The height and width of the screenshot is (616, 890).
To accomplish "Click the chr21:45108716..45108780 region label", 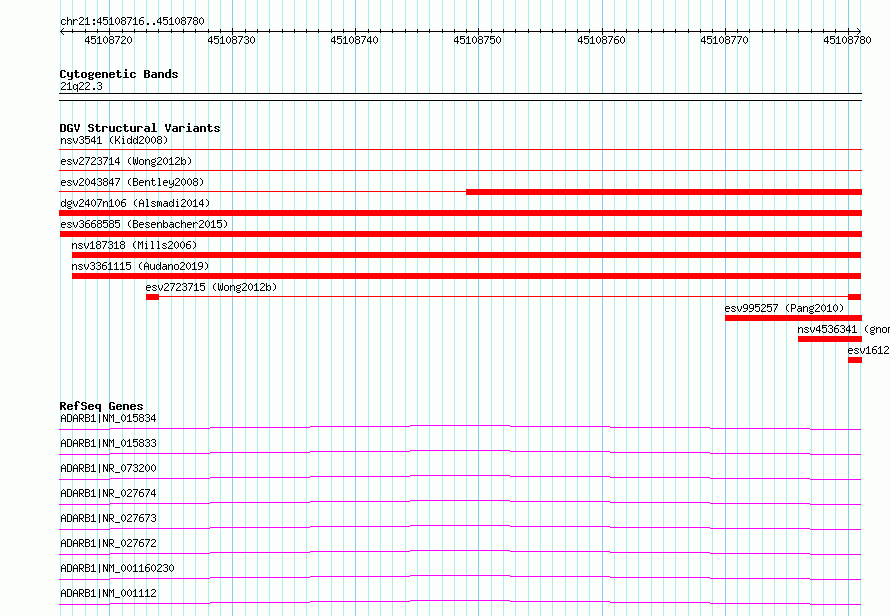I will tap(132, 21).
